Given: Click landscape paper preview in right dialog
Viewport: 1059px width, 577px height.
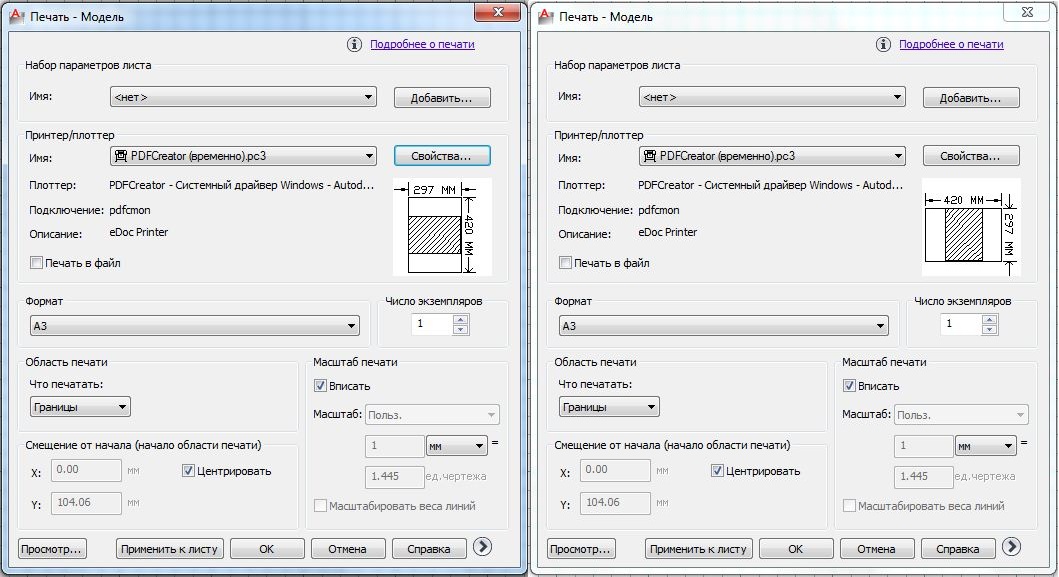Looking at the screenshot, I should (x=971, y=226).
